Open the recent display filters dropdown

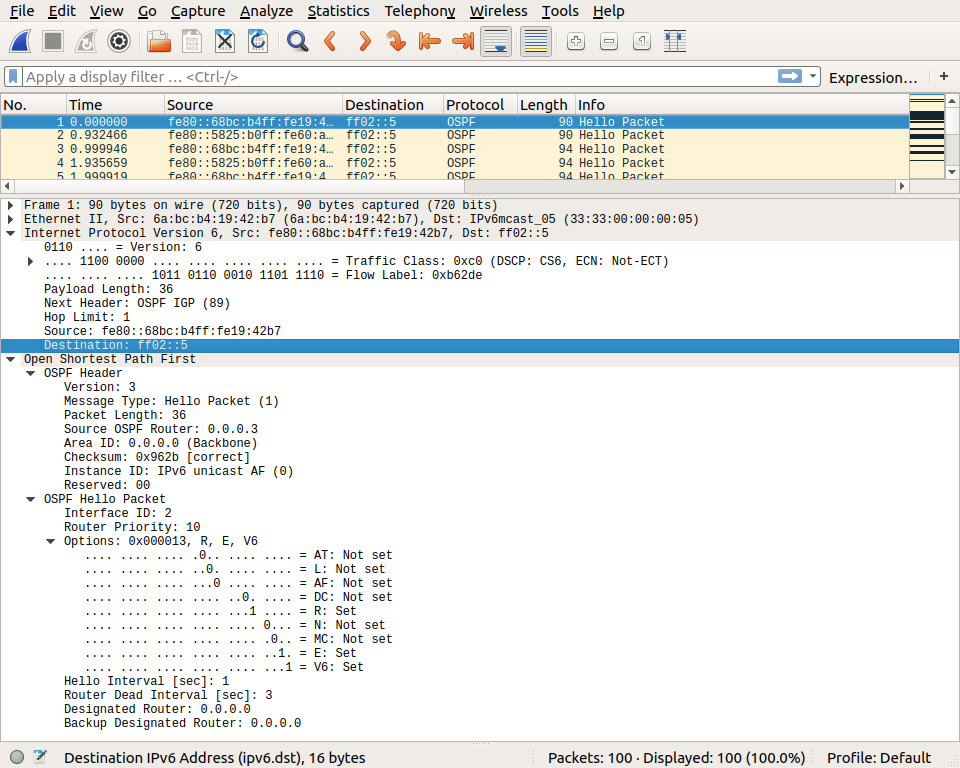(x=813, y=76)
